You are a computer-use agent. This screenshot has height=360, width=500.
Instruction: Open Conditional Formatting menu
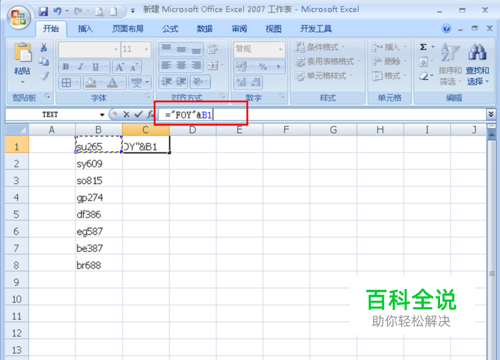click(x=320, y=47)
